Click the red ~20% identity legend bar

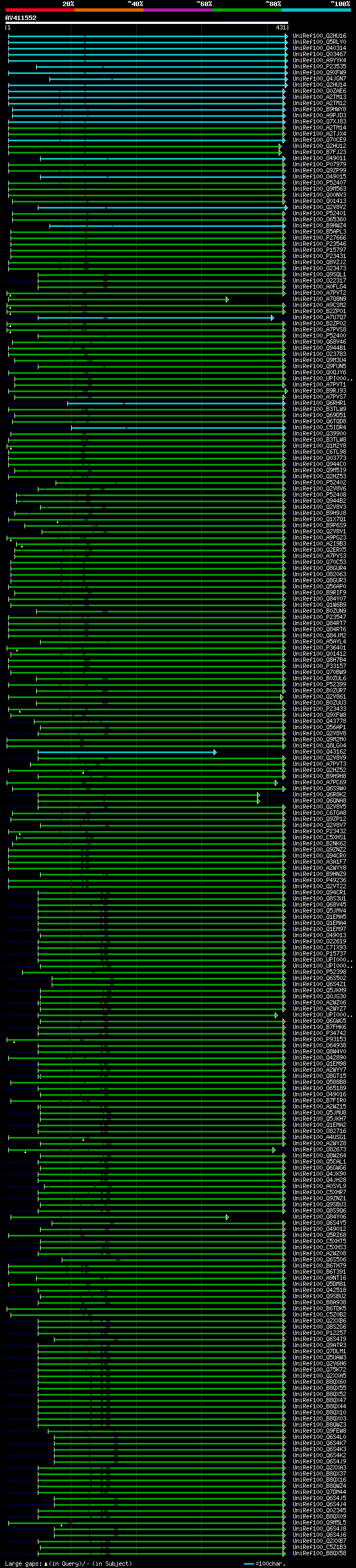(x=39, y=10)
